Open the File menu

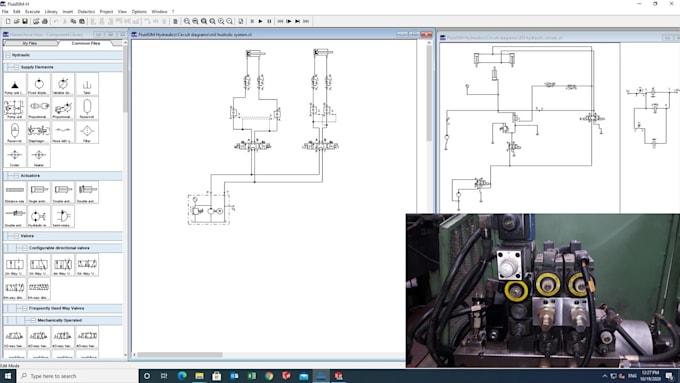coord(5,12)
